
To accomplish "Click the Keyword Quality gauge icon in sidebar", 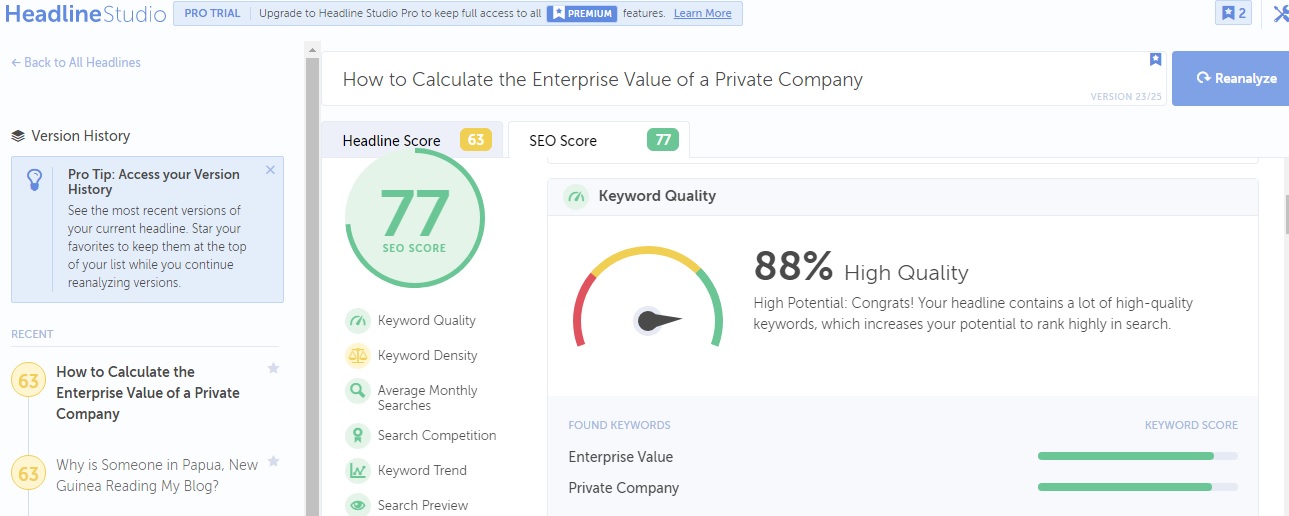I will point(358,321).
